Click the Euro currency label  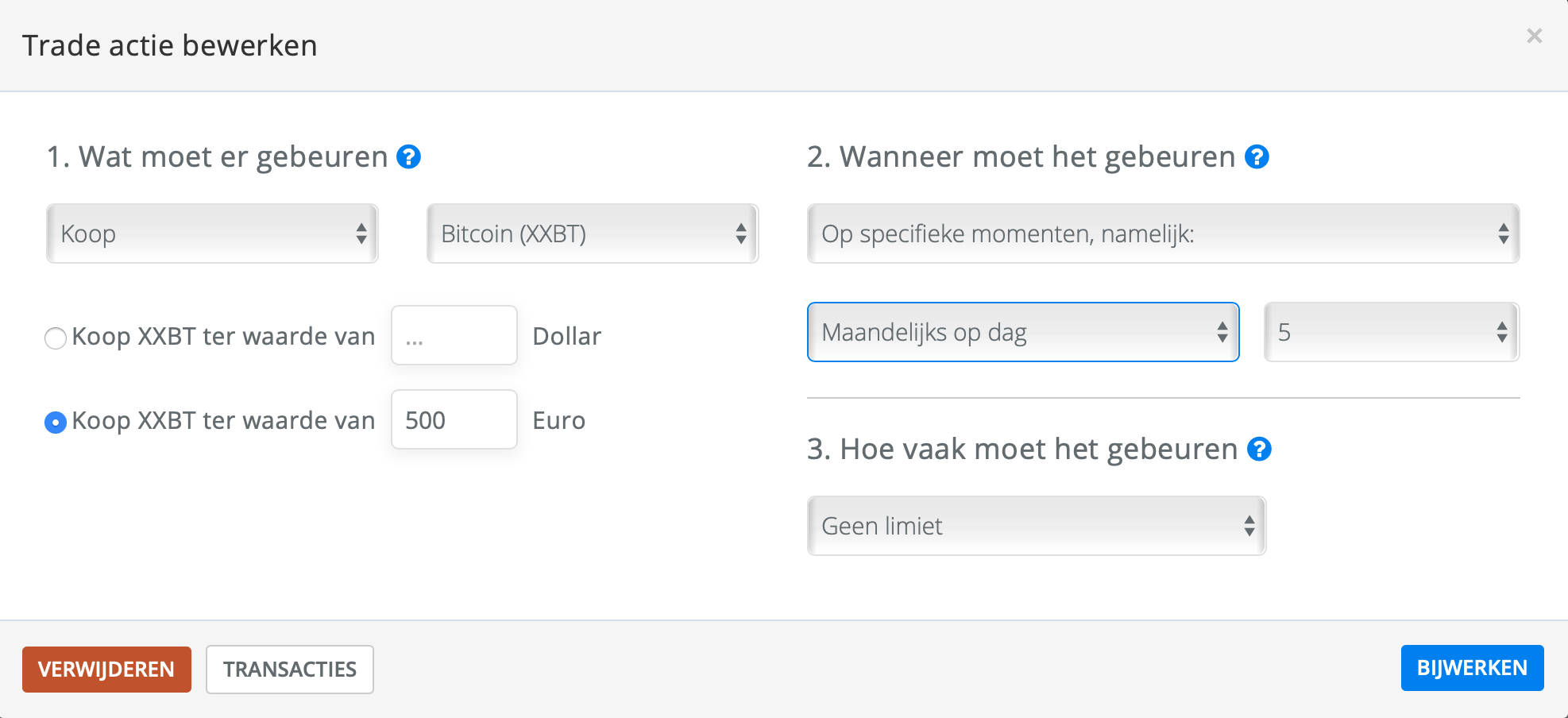pos(559,420)
